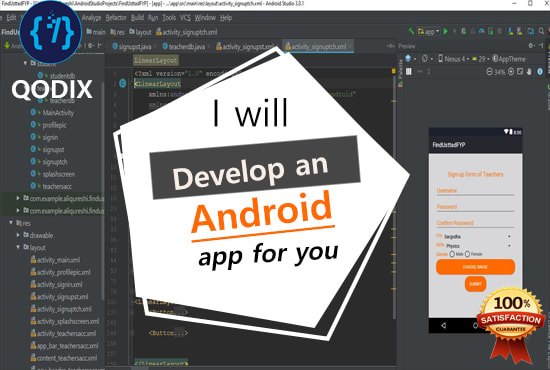Image resolution: width=550 pixels, height=370 pixels.
Task: Collapse the layout folder
Action: tap(18, 247)
